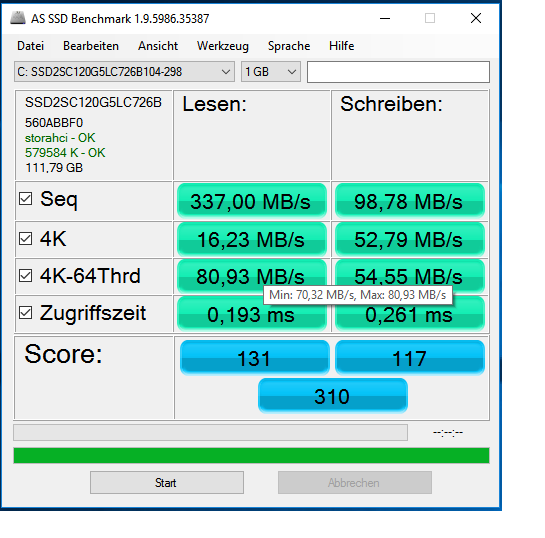545x538 pixels.
Task: Click the Score: label
Action: tap(64, 354)
